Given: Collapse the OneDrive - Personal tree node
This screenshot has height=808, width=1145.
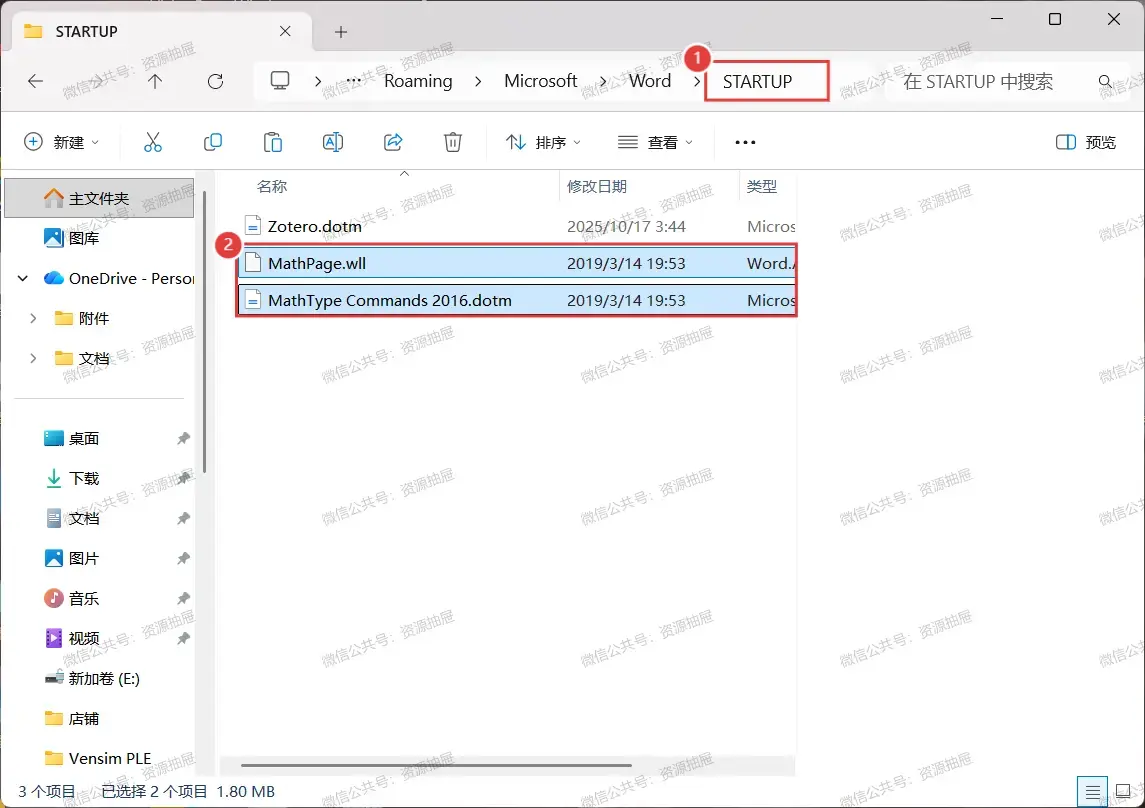Looking at the screenshot, I should click(x=23, y=278).
